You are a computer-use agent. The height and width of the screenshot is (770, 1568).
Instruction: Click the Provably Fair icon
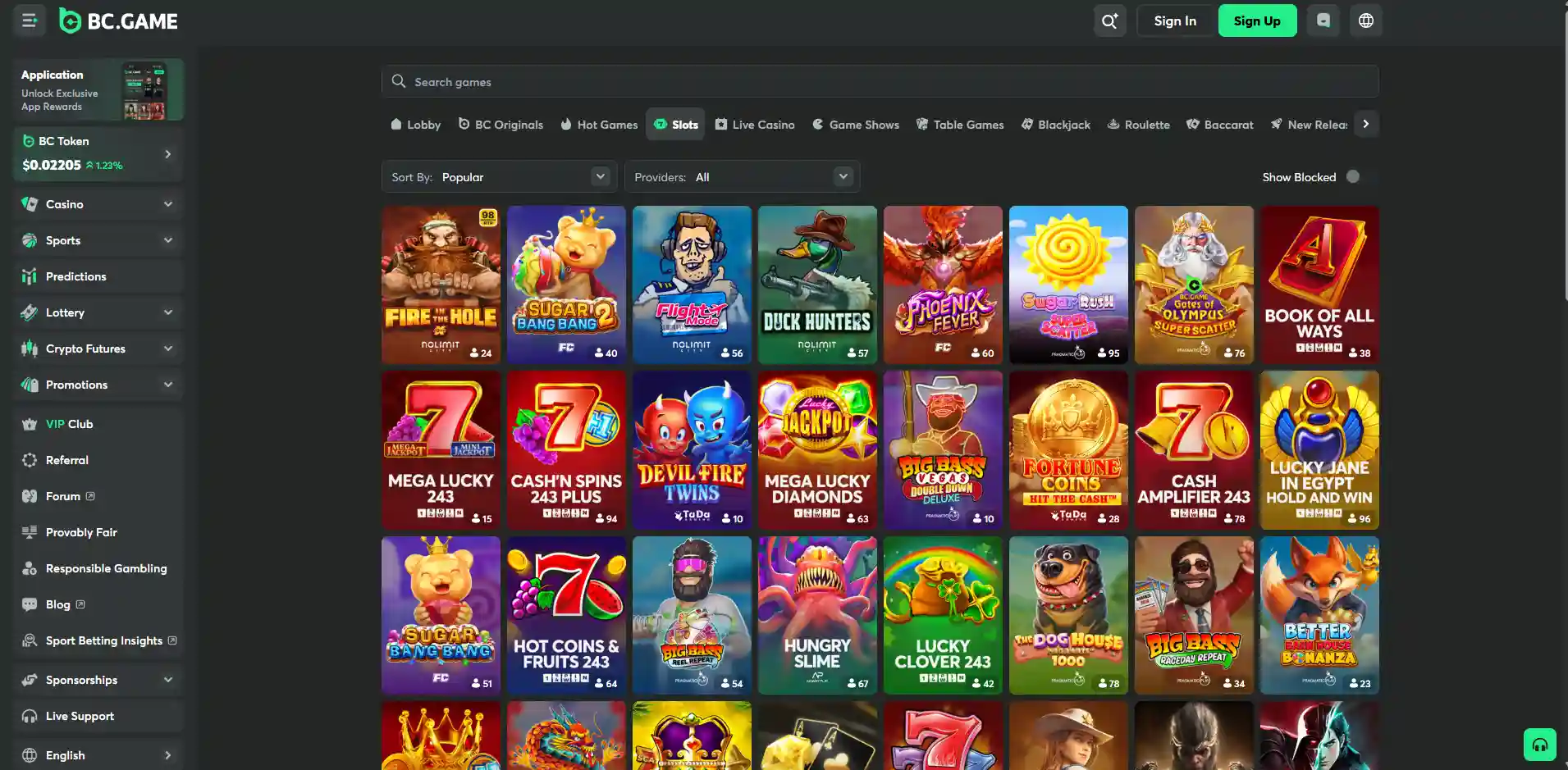coord(30,532)
